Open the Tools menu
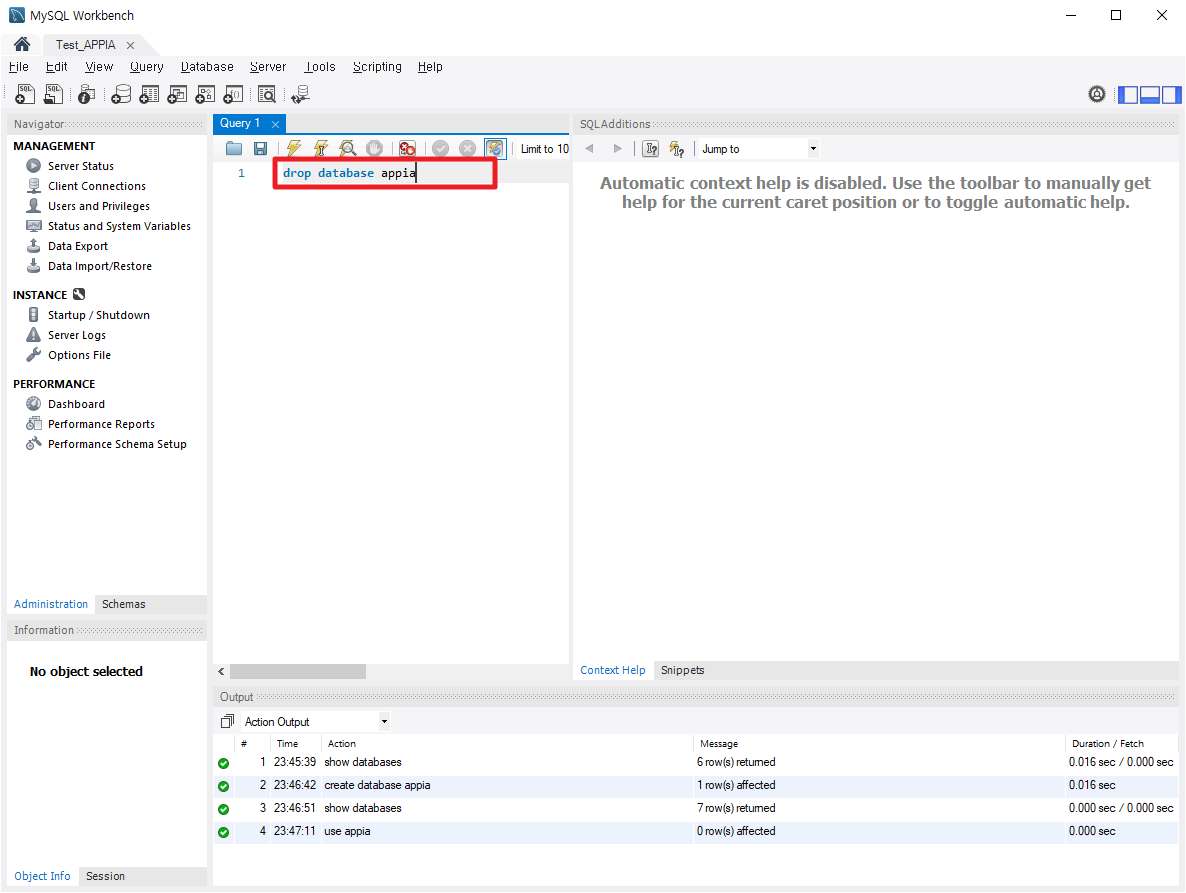Viewport: 1186px width, 893px height. coord(320,67)
